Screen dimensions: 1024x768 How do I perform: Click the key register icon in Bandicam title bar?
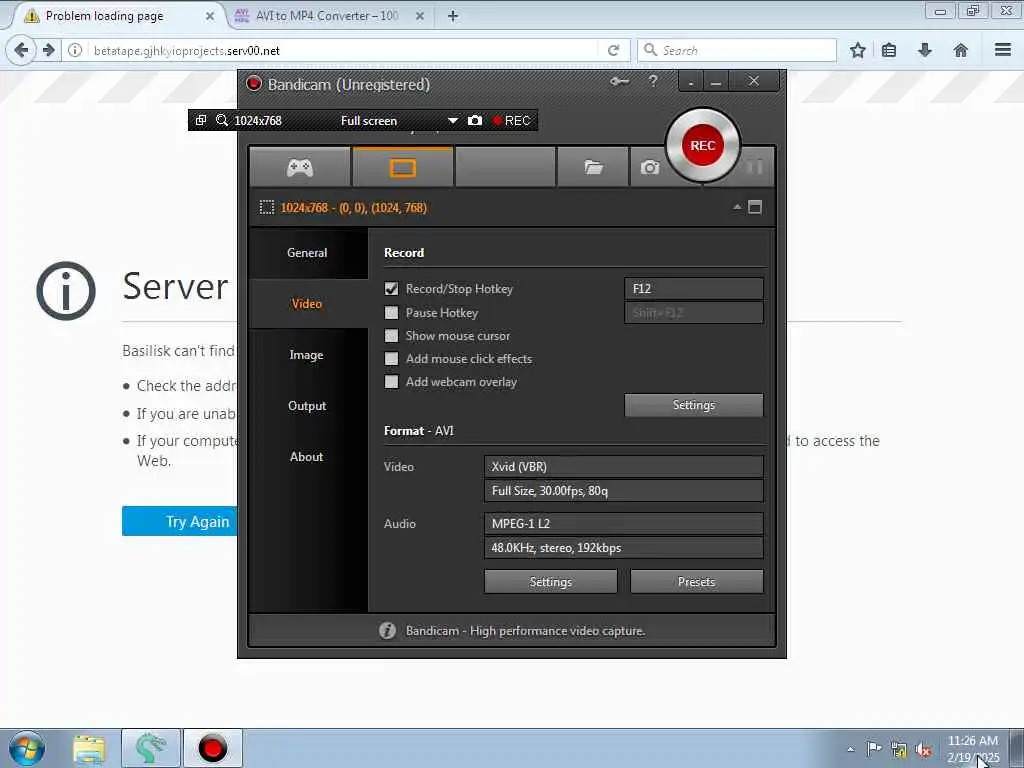(x=619, y=81)
